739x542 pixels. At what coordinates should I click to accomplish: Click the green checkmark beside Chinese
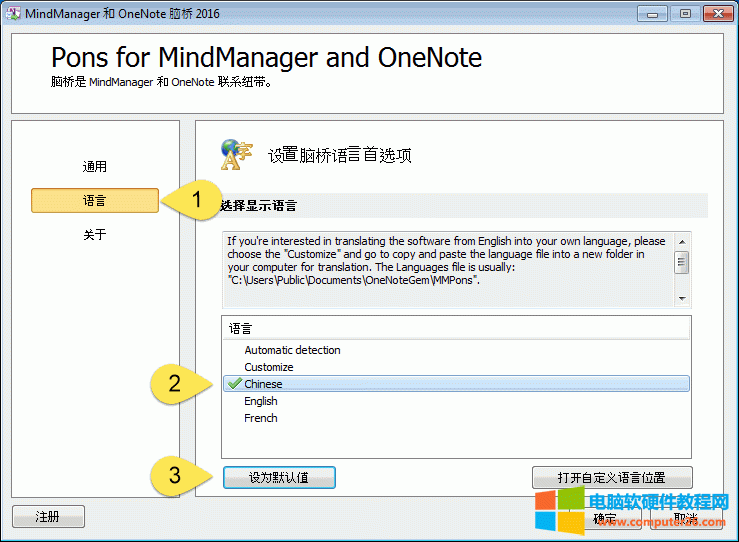(x=234, y=384)
